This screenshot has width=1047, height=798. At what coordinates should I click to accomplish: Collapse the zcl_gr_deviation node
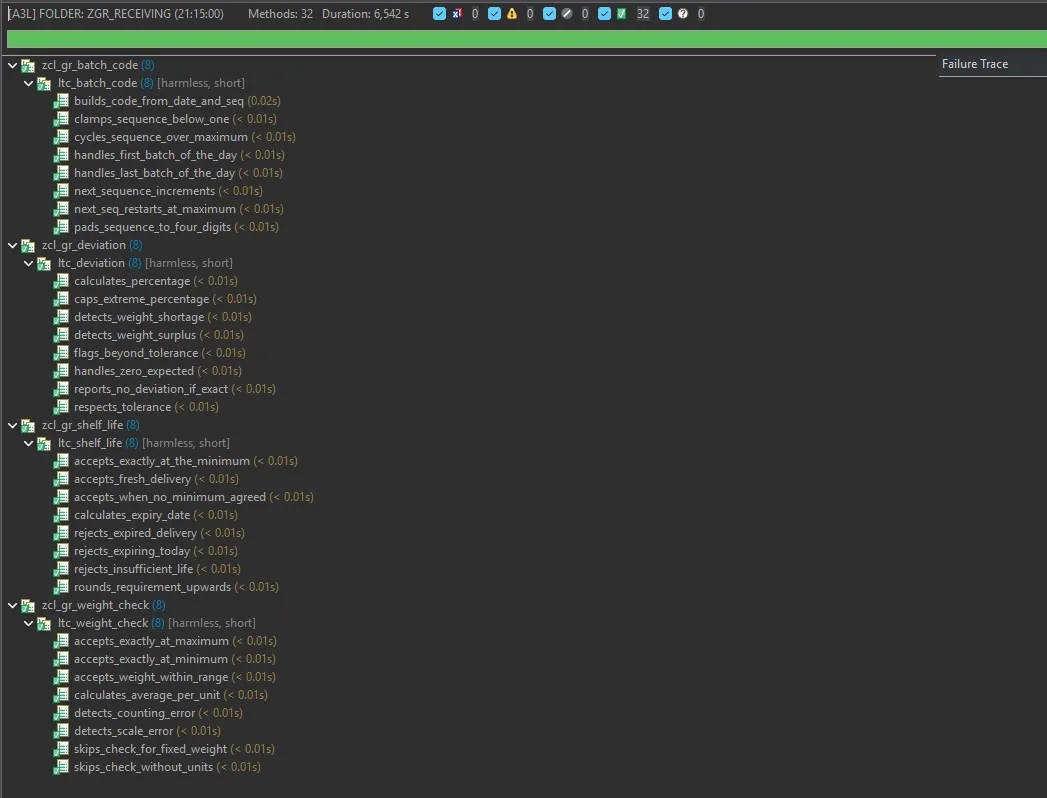(x=12, y=246)
